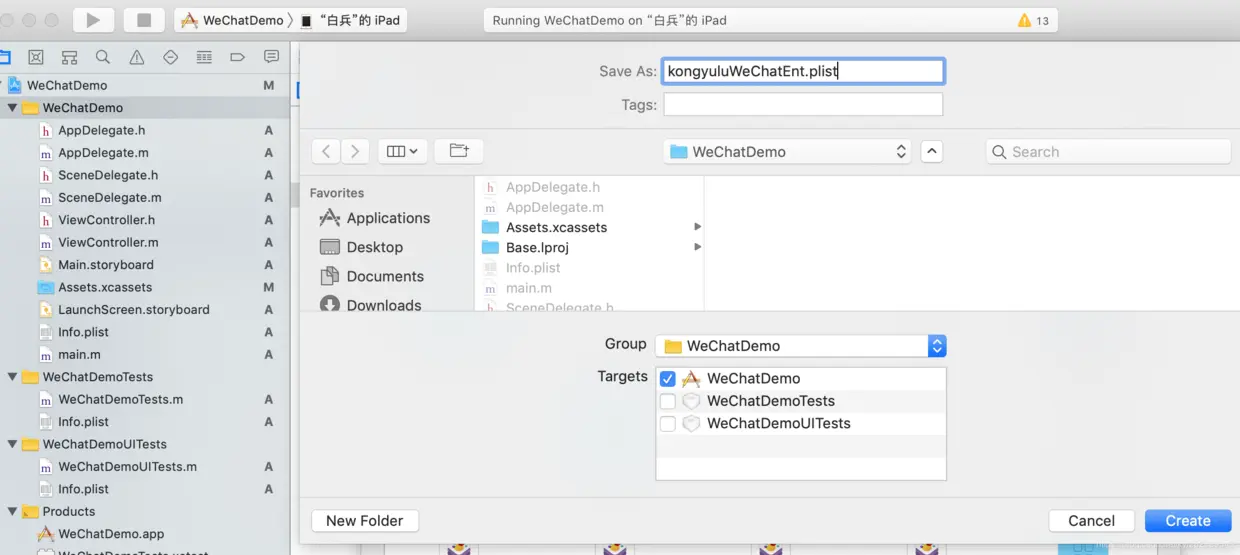Show the 13 build warnings
This screenshot has height=555, width=1240.
1033,20
